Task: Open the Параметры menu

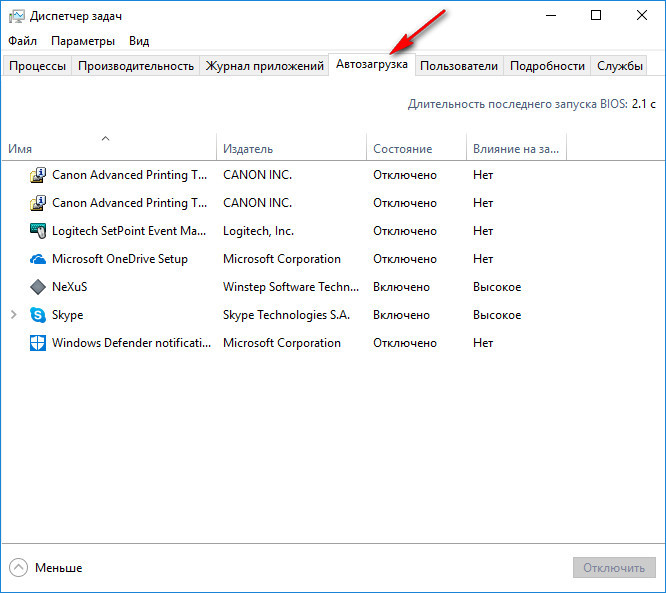Action: point(83,41)
